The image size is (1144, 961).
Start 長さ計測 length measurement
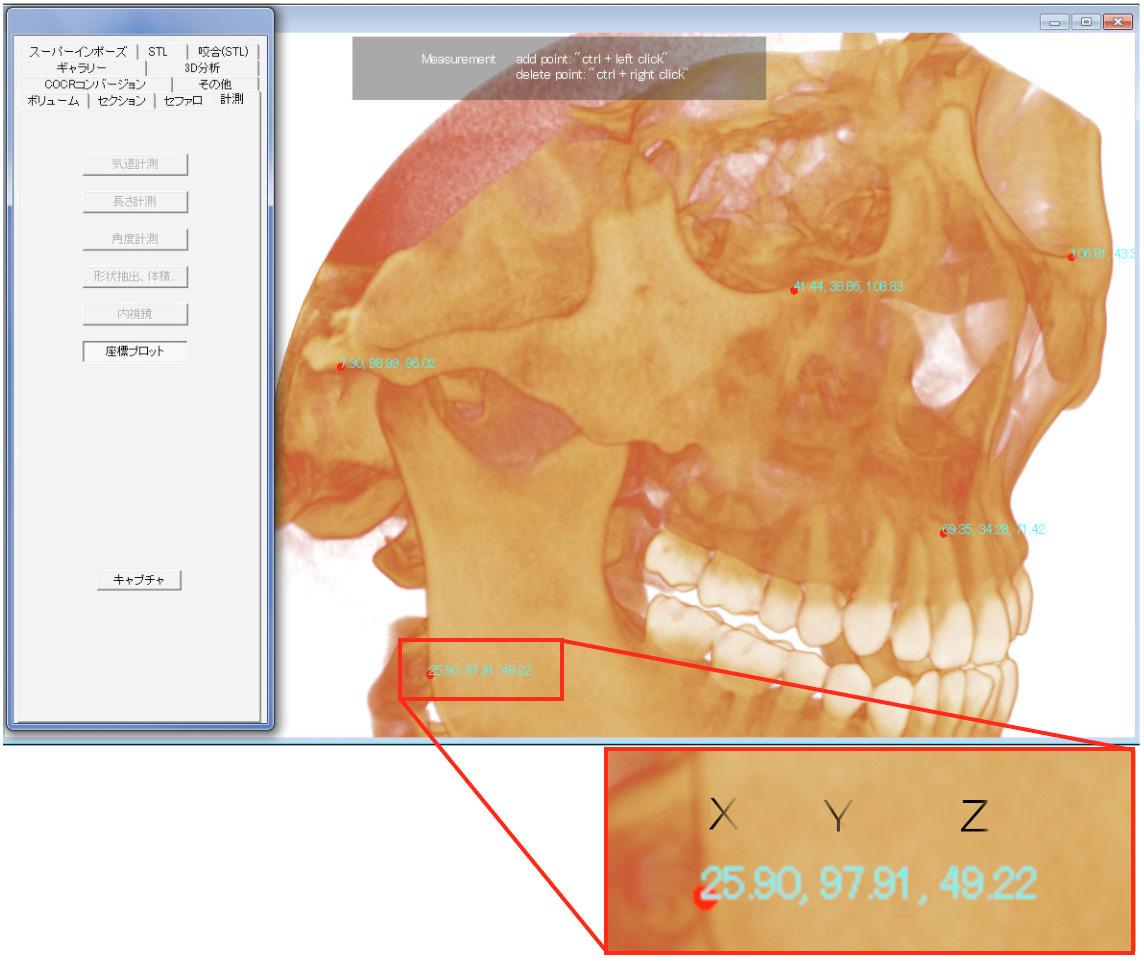135,201
